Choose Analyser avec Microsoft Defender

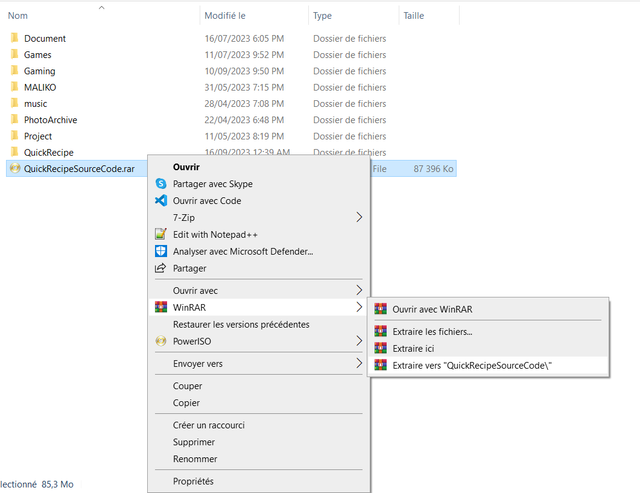(243, 251)
